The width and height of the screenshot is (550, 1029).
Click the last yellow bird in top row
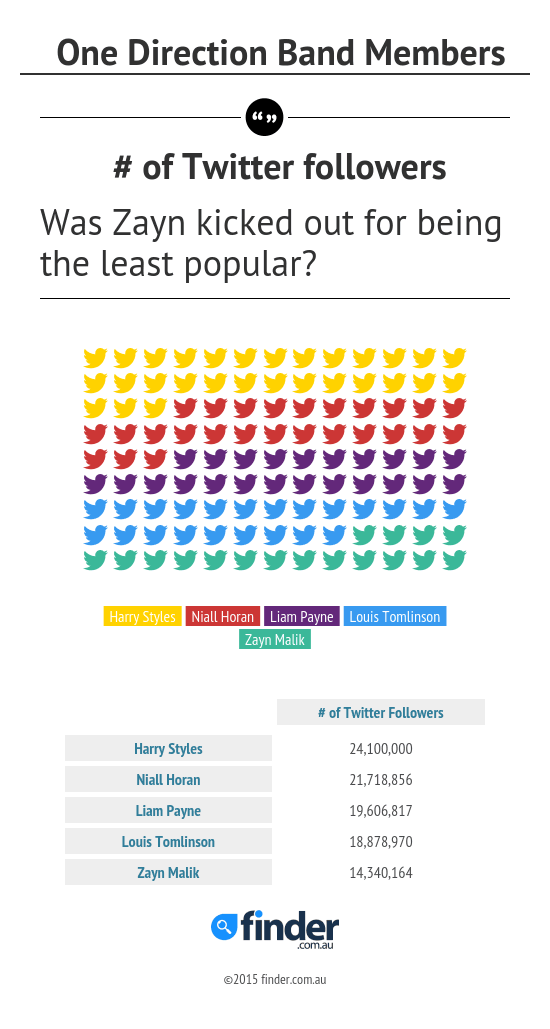454,358
